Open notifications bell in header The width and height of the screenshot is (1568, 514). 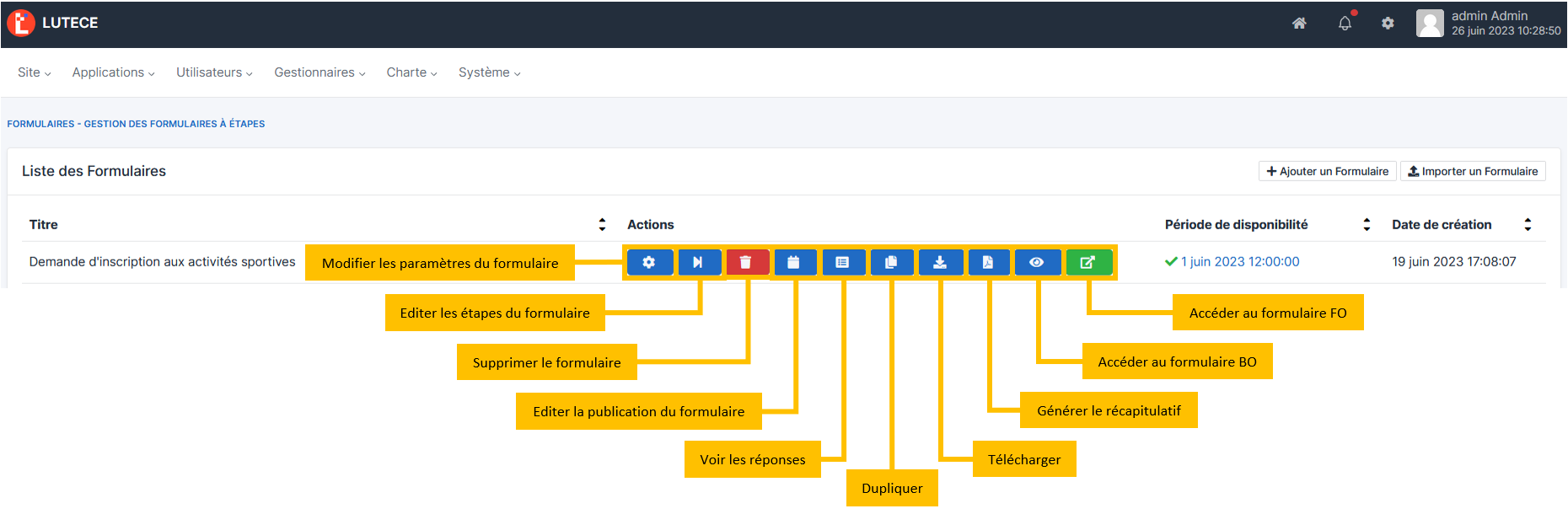coord(1345,24)
